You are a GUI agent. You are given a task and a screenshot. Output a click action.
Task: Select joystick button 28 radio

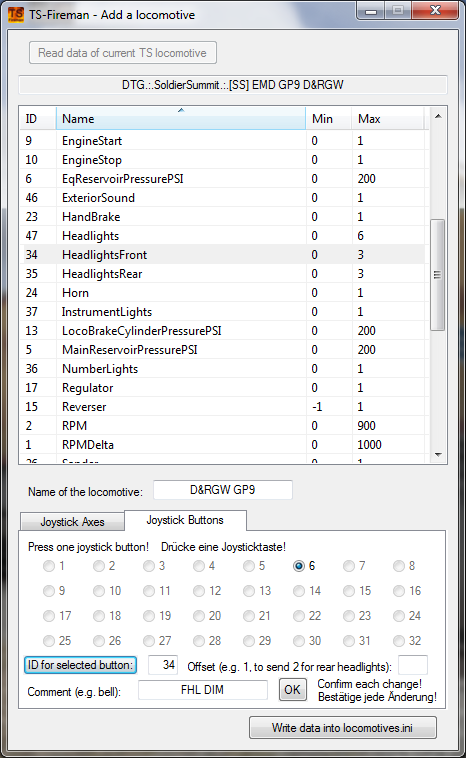pyautogui.click(x=199, y=641)
